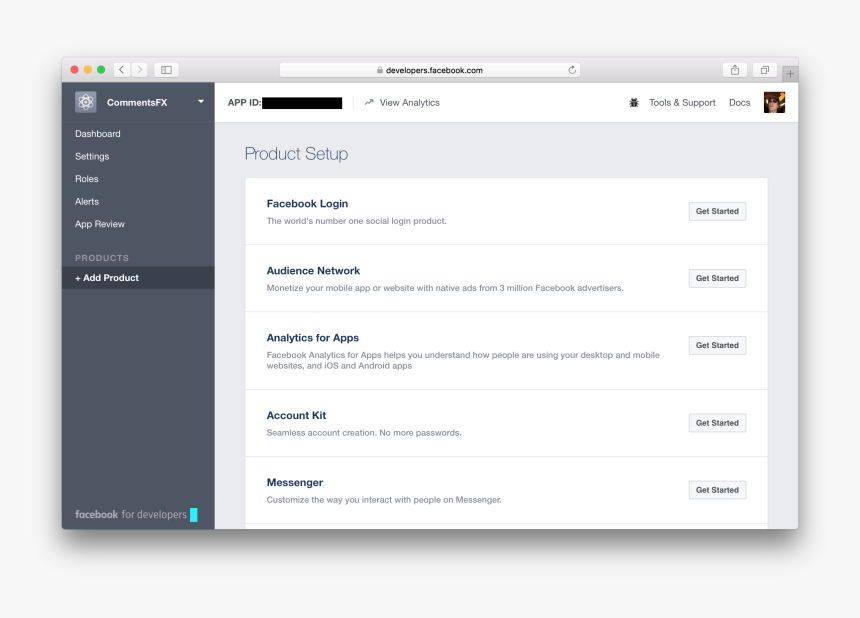This screenshot has height=618, width=860.
Task: Click the Safari share icon
Action: tap(735, 70)
